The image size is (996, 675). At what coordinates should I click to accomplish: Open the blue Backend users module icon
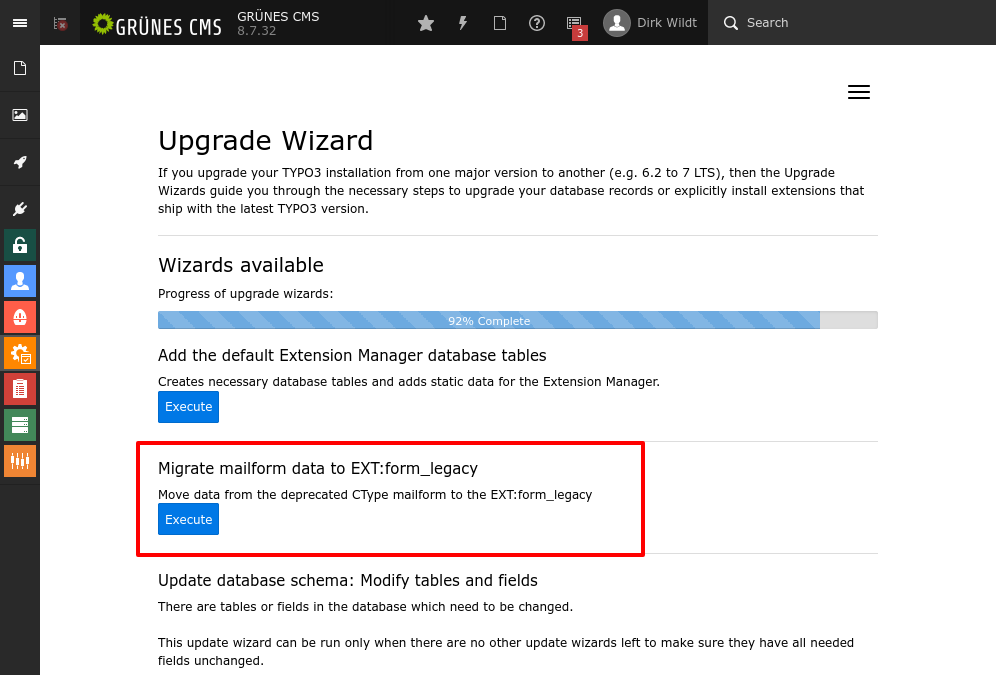tap(20, 281)
